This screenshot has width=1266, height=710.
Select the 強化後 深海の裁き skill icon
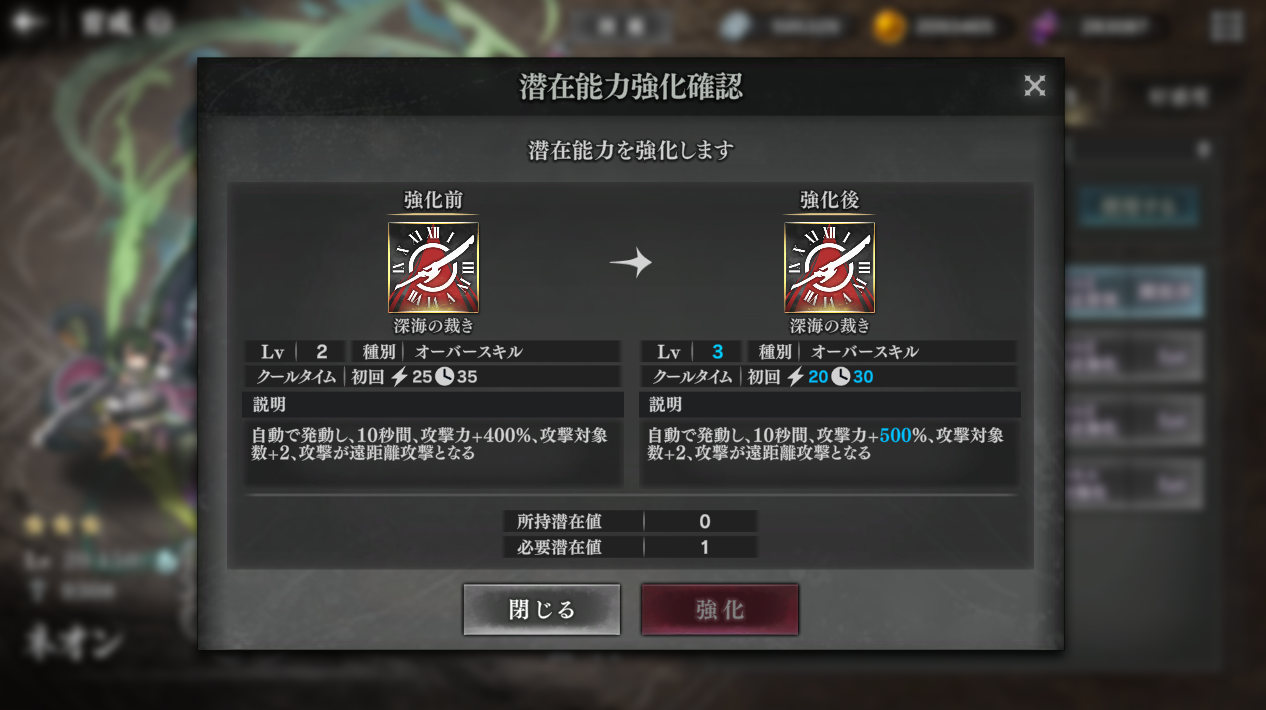(x=830, y=267)
